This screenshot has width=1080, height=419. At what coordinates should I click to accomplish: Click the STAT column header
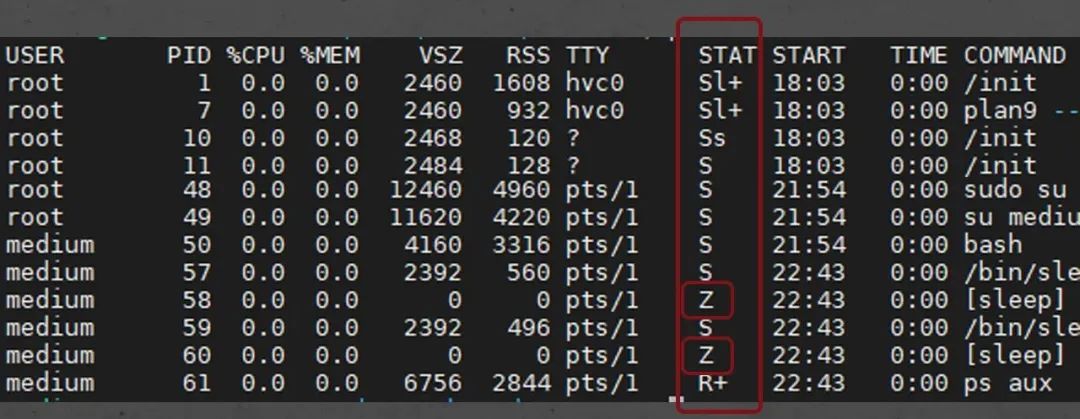click(x=727, y=55)
